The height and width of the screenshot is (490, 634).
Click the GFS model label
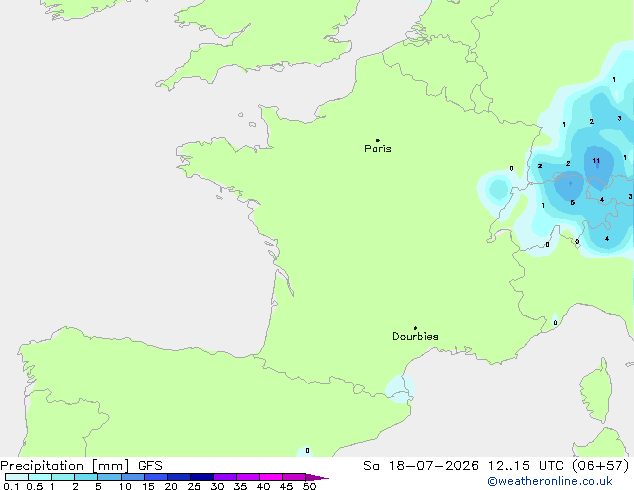[x=150, y=466]
